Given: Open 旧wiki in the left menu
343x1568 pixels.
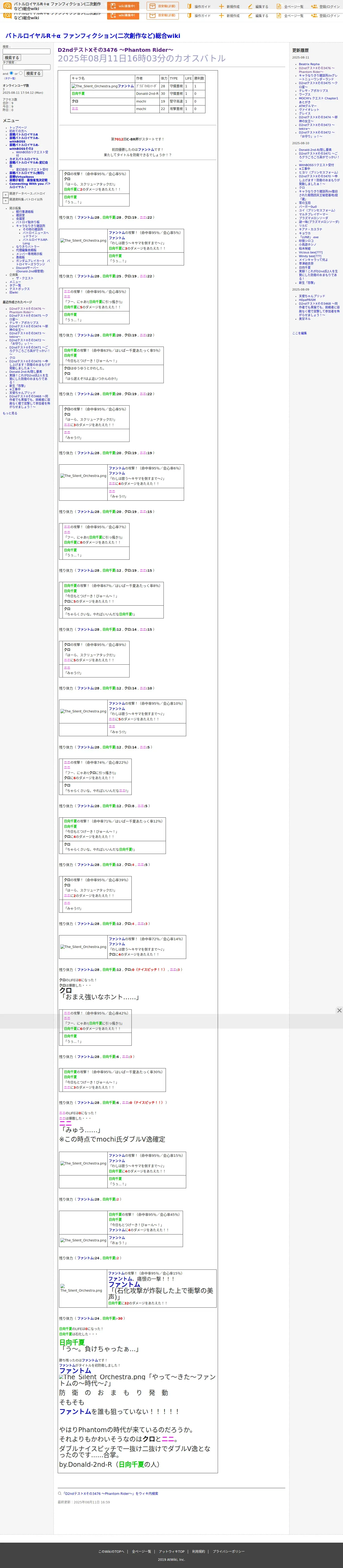Looking at the screenshot, I should (13, 293).
